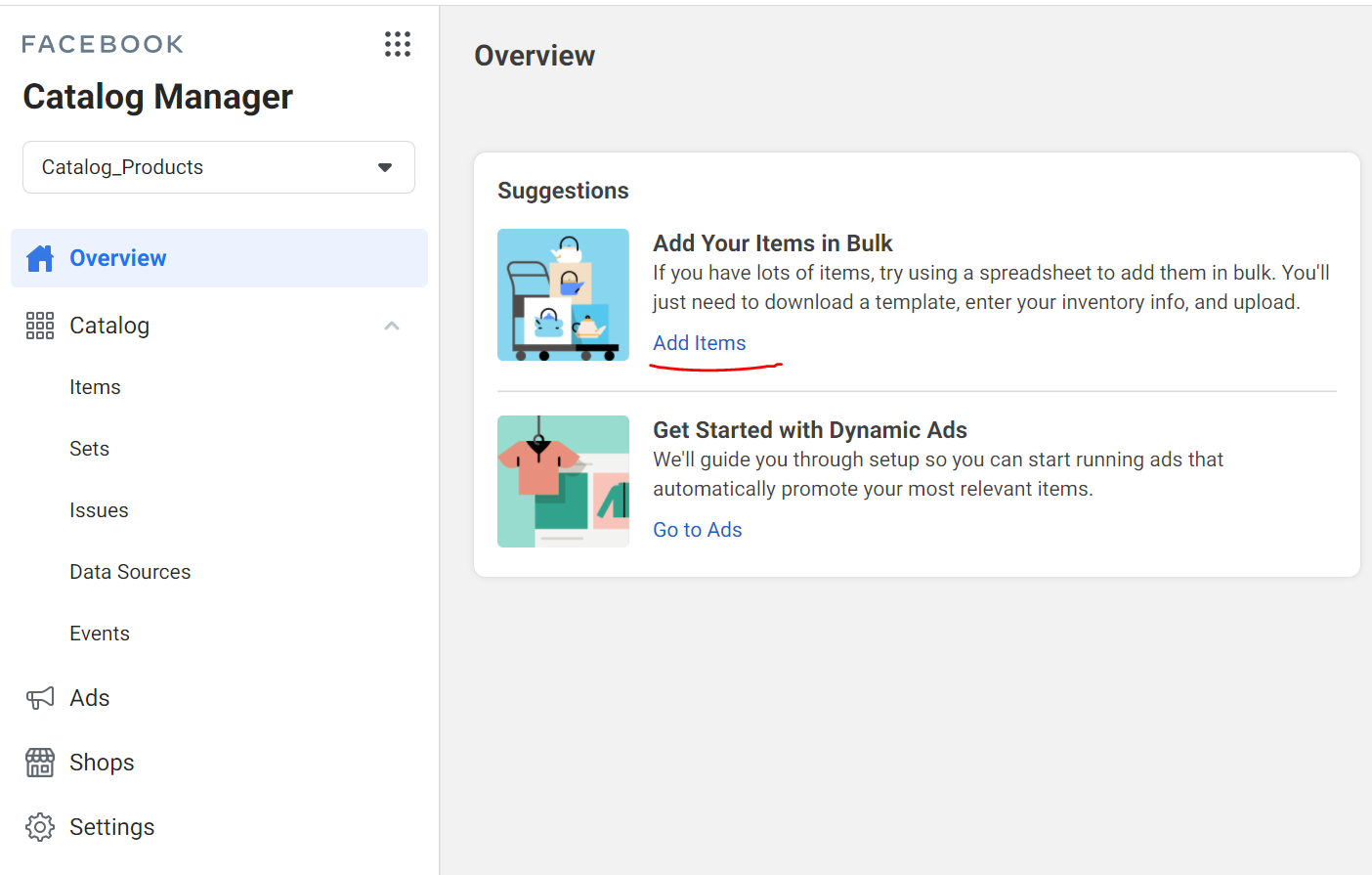Viewport: 1372px width, 875px height.
Task: Click the Ads megaphone icon
Action: click(40, 698)
